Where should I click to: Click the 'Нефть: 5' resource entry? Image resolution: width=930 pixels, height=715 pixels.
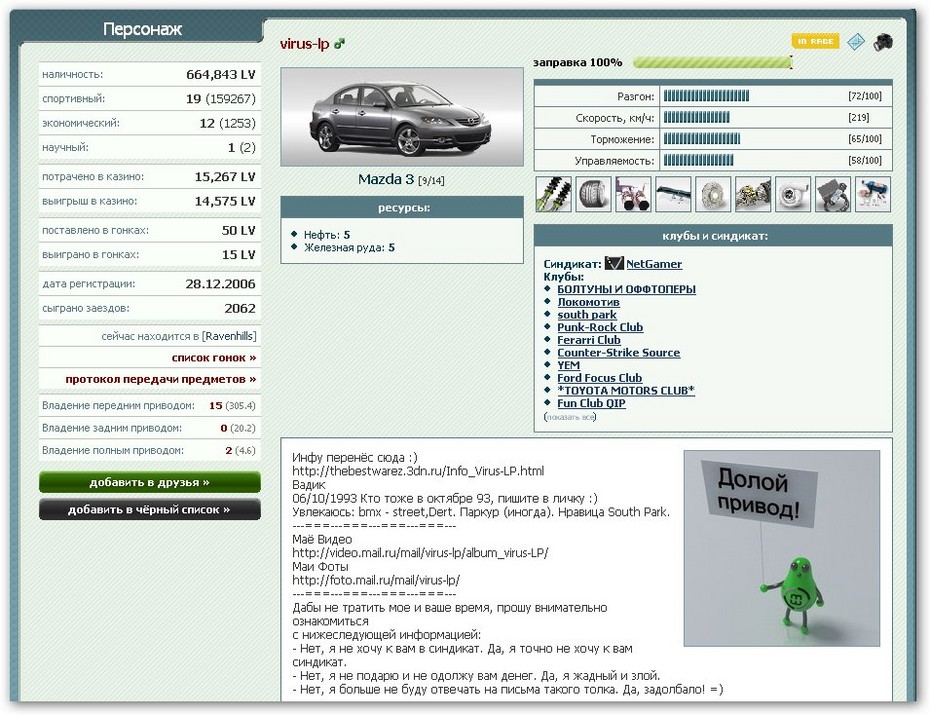[x=327, y=235]
